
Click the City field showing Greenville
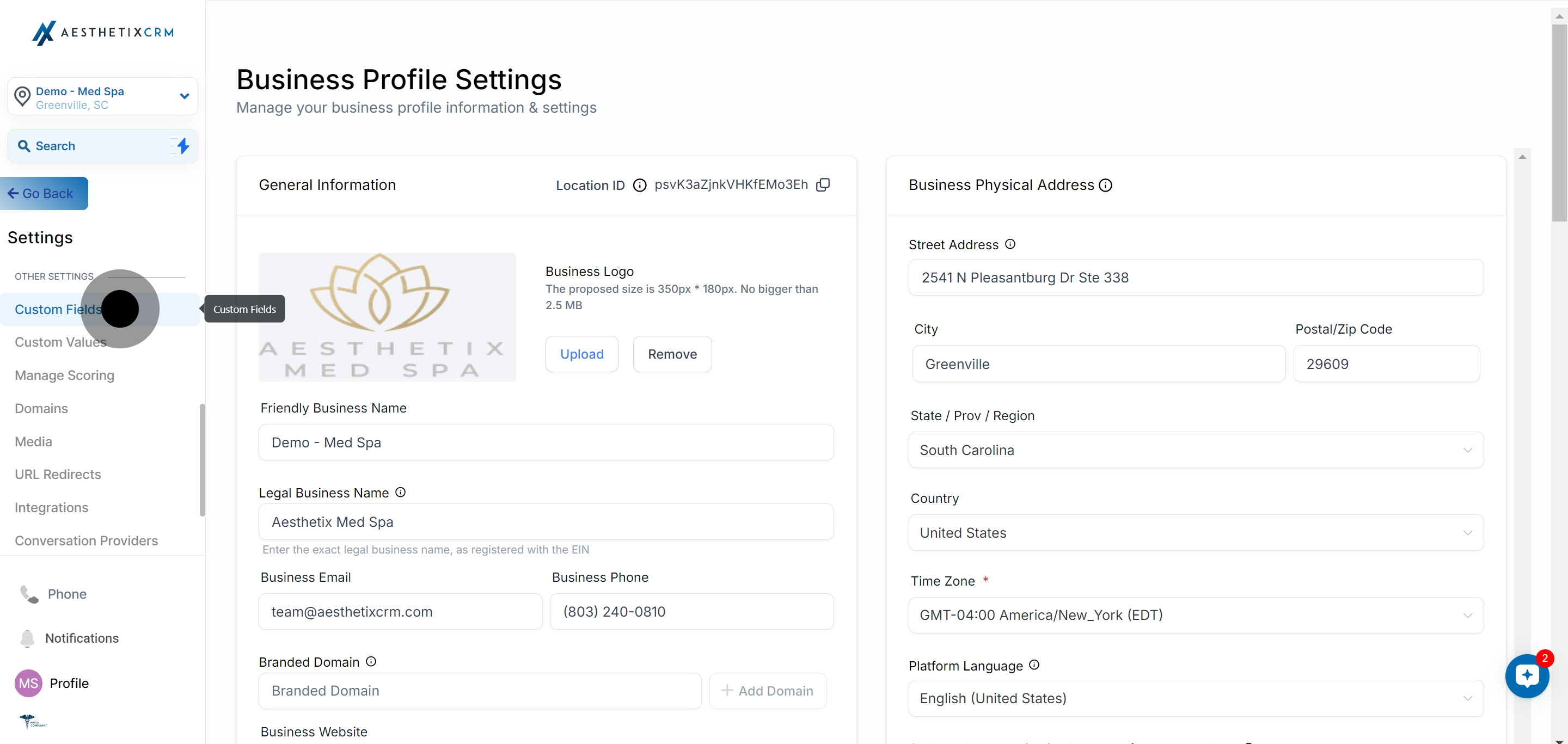click(x=1099, y=364)
